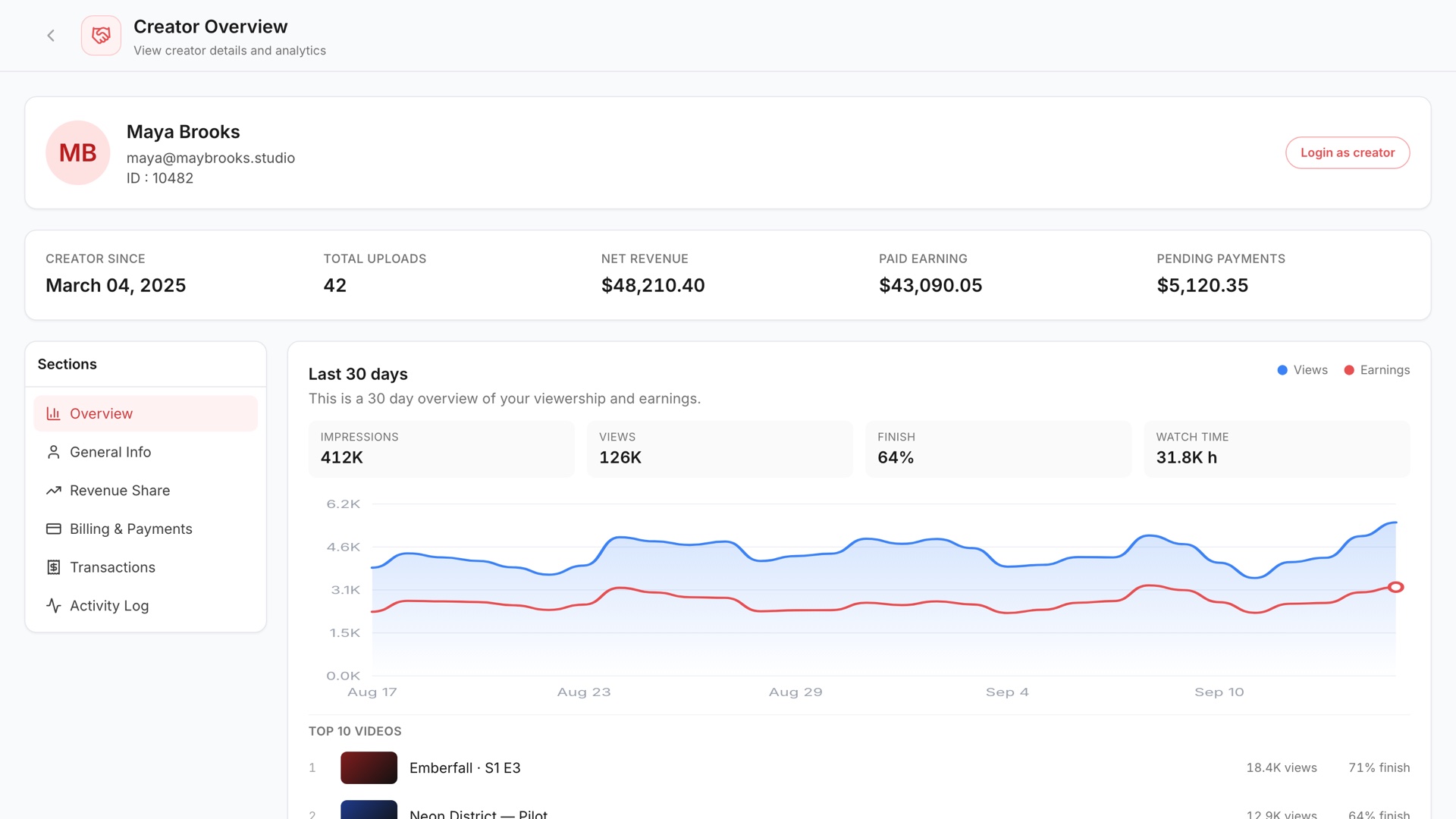
Task: Click the blue Views legend dot
Action: coord(1282,370)
